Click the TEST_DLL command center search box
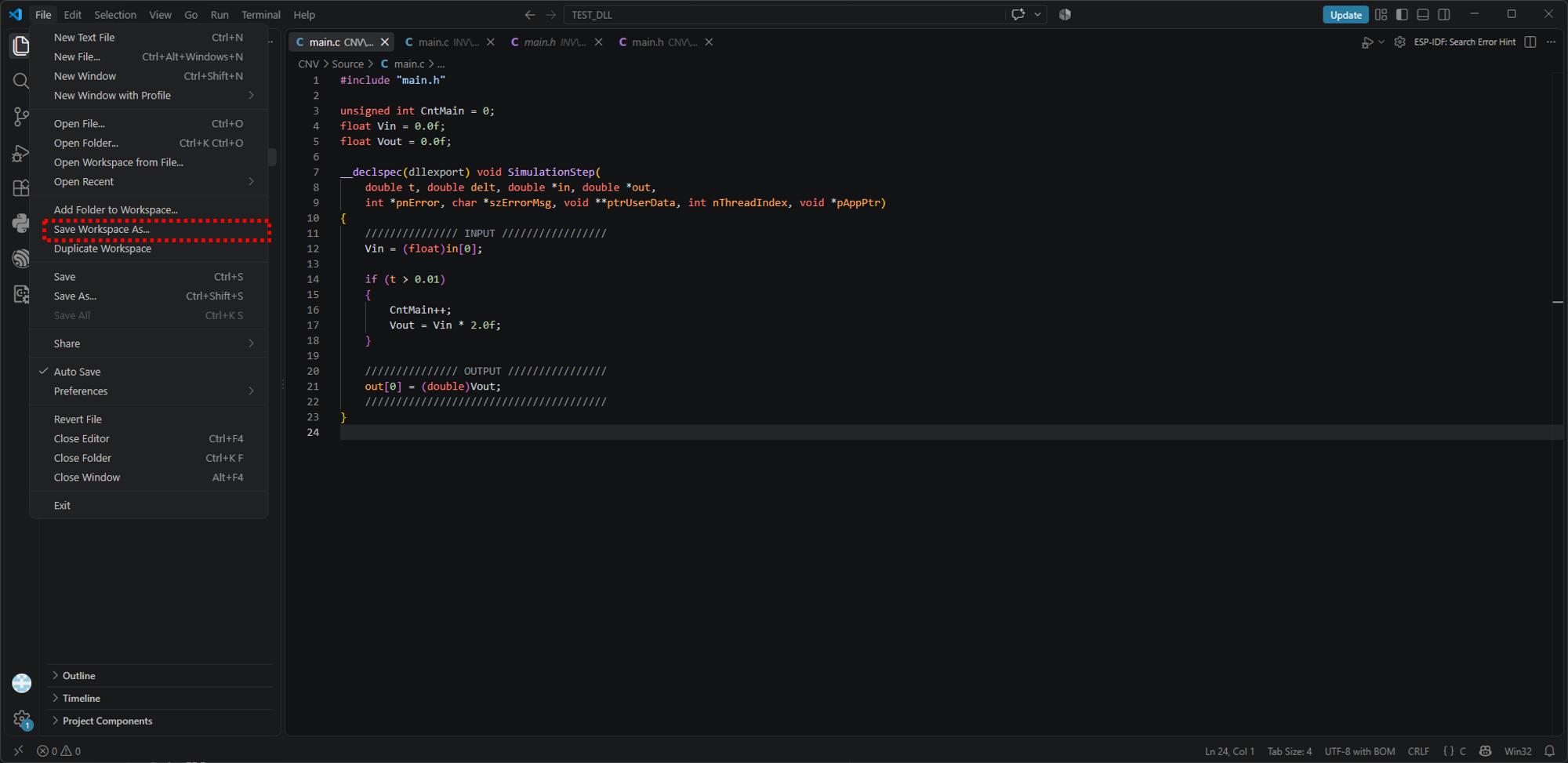The image size is (1568, 763). 784,15
